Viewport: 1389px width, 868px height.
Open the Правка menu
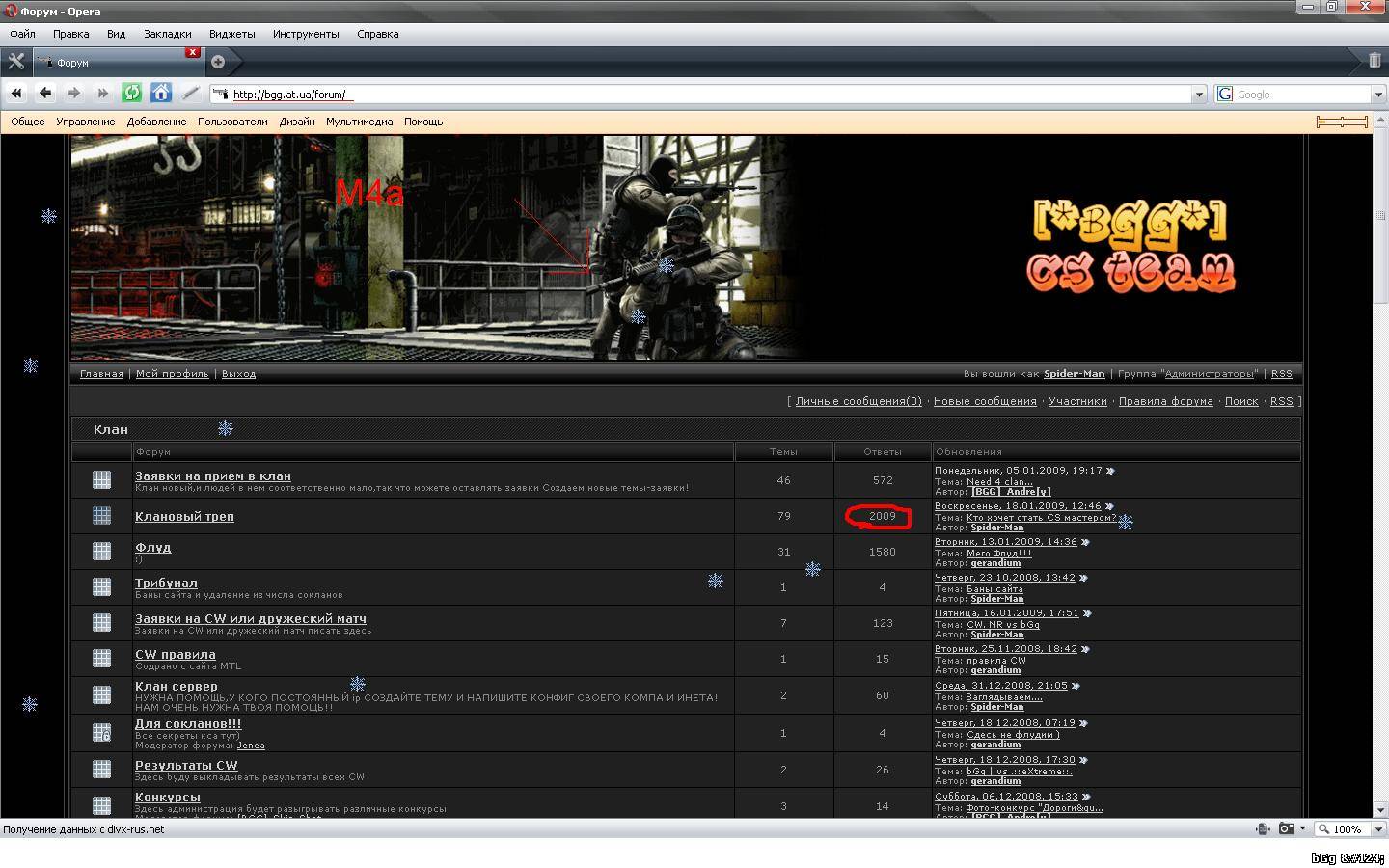[71, 34]
